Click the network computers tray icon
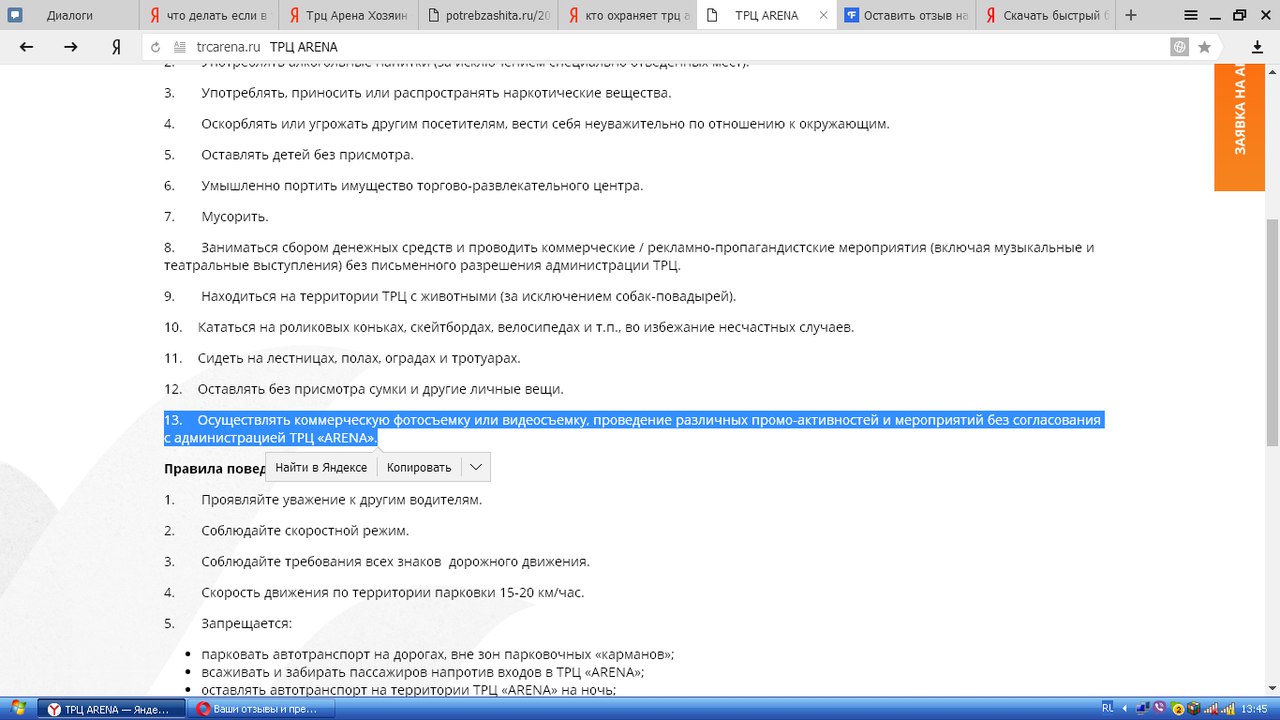Image resolution: width=1280 pixels, height=720 pixels. tap(1143, 708)
